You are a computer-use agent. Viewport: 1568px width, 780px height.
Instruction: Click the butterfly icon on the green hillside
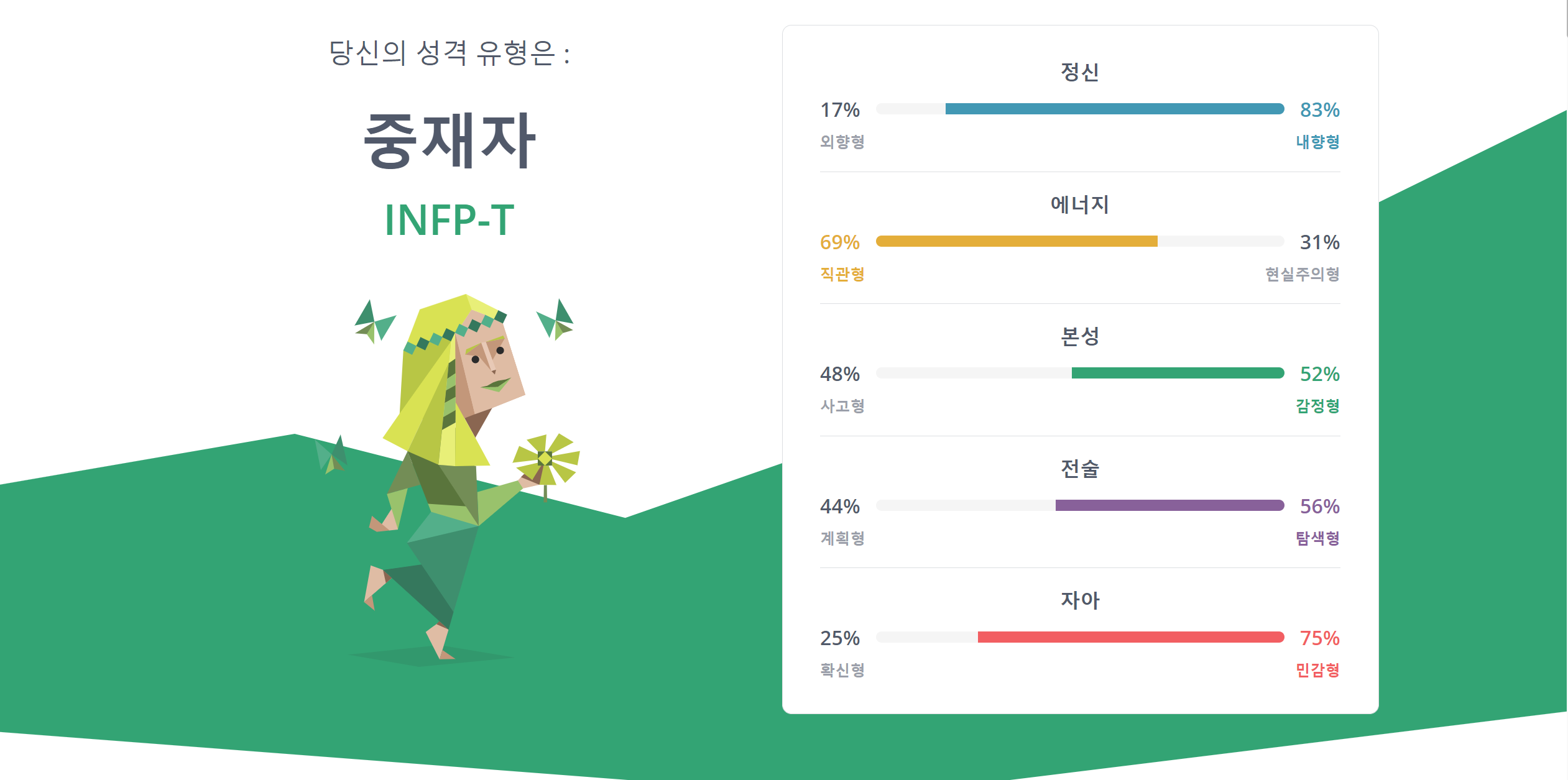(x=331, y=454)
